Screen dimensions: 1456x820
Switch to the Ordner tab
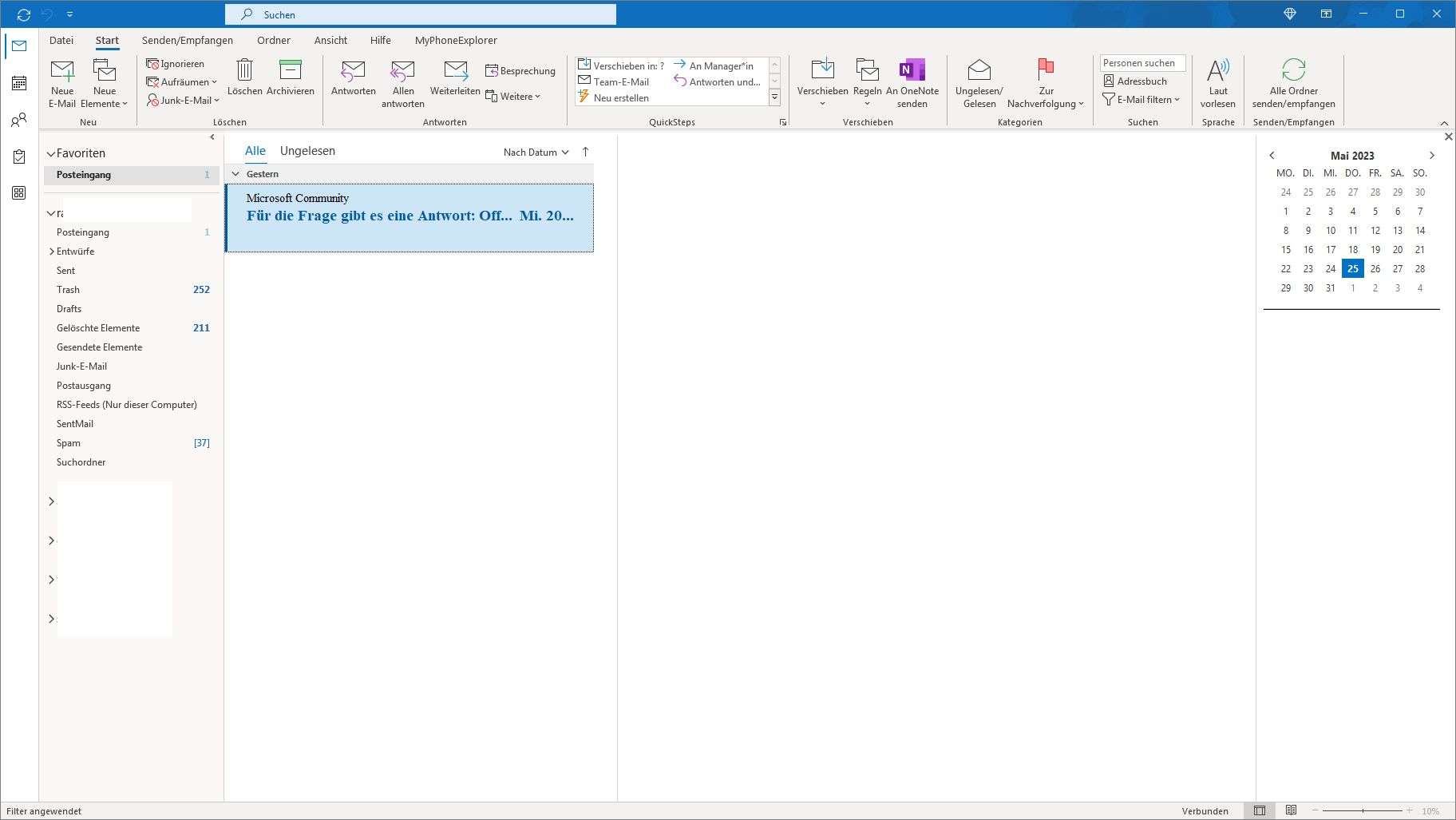click(274, 40)
